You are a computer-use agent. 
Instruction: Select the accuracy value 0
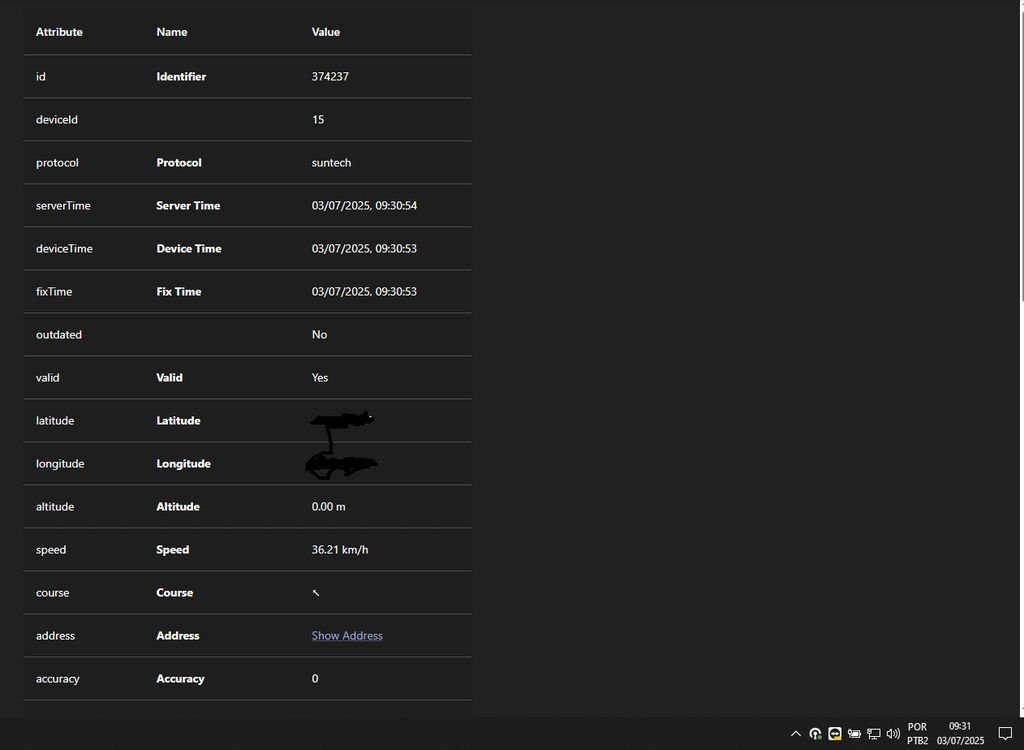[x=315, y=679]
